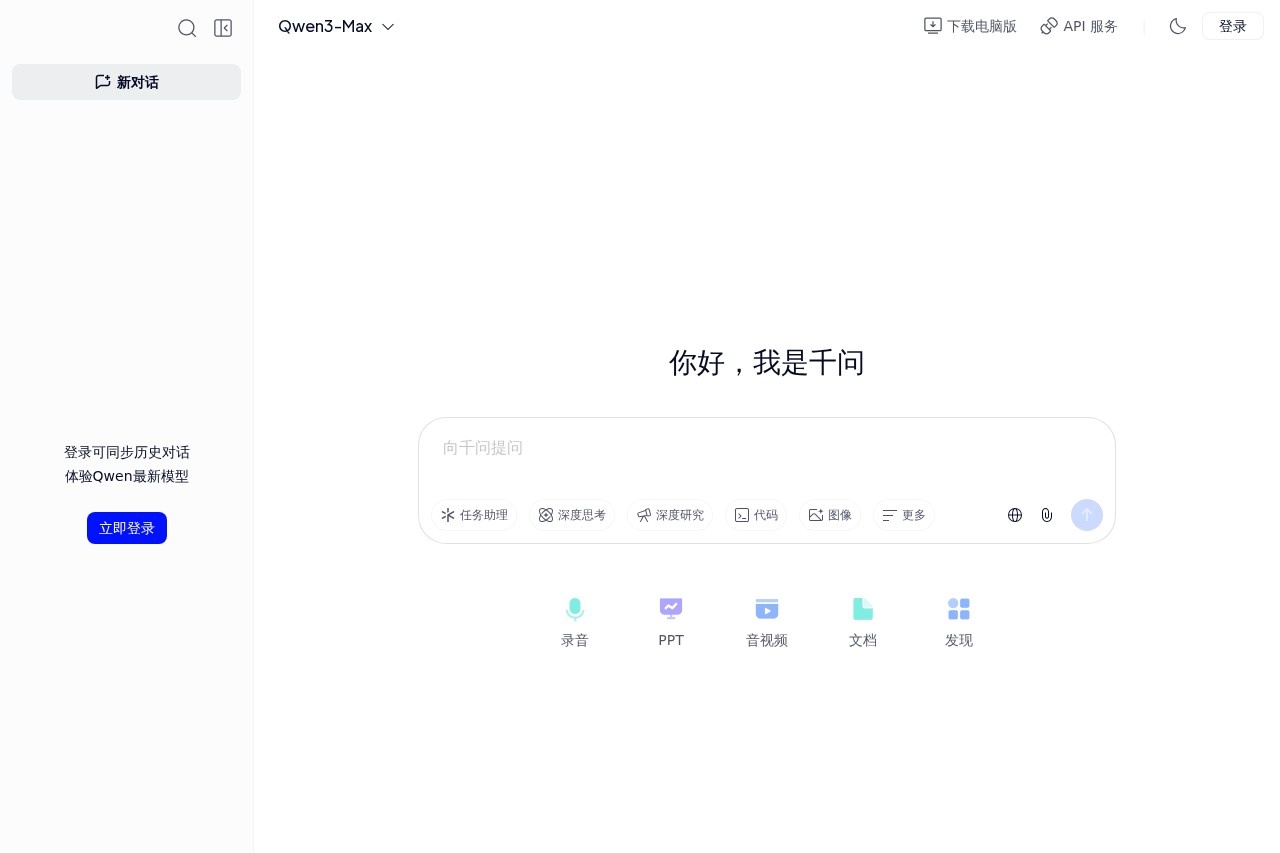
Task: Turn on 代码 (code) mode
Action: [x=756, y=515]
